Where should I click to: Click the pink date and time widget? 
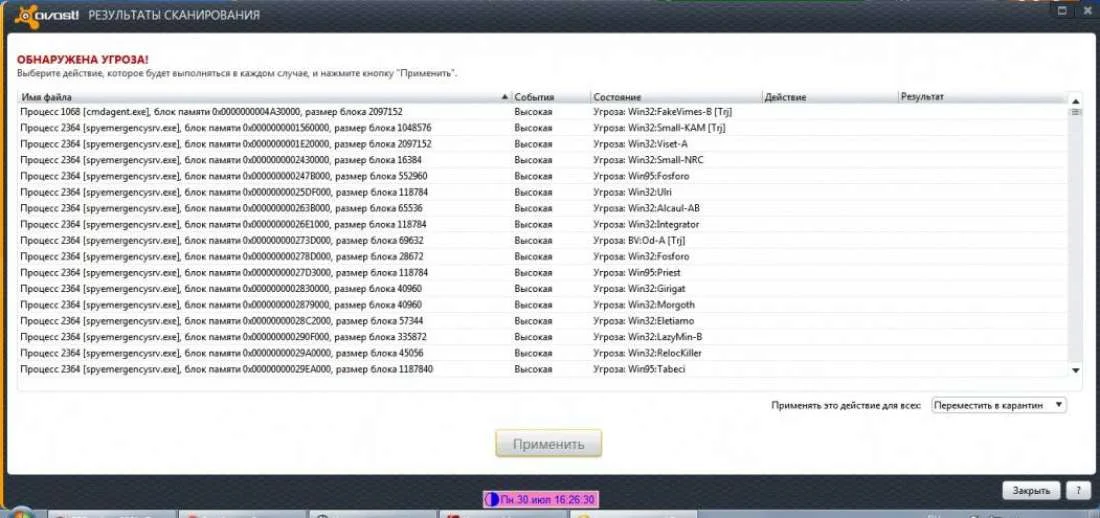pyautogui.click(x=540, y=500)
